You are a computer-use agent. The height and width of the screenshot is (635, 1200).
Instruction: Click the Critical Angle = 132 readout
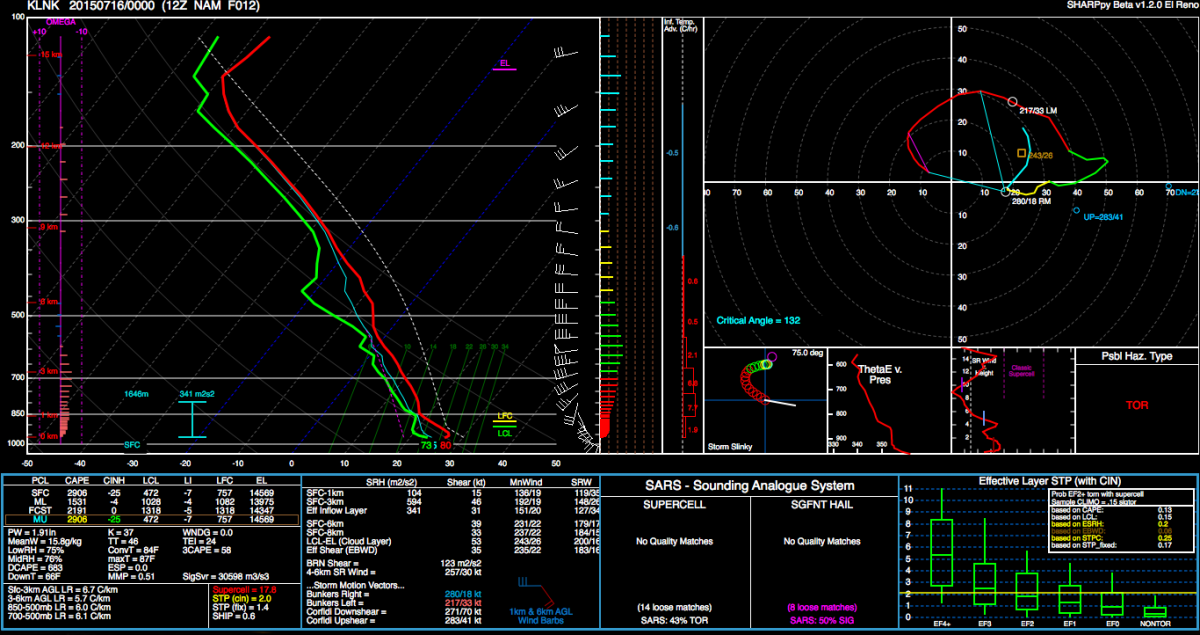point(759,321)
